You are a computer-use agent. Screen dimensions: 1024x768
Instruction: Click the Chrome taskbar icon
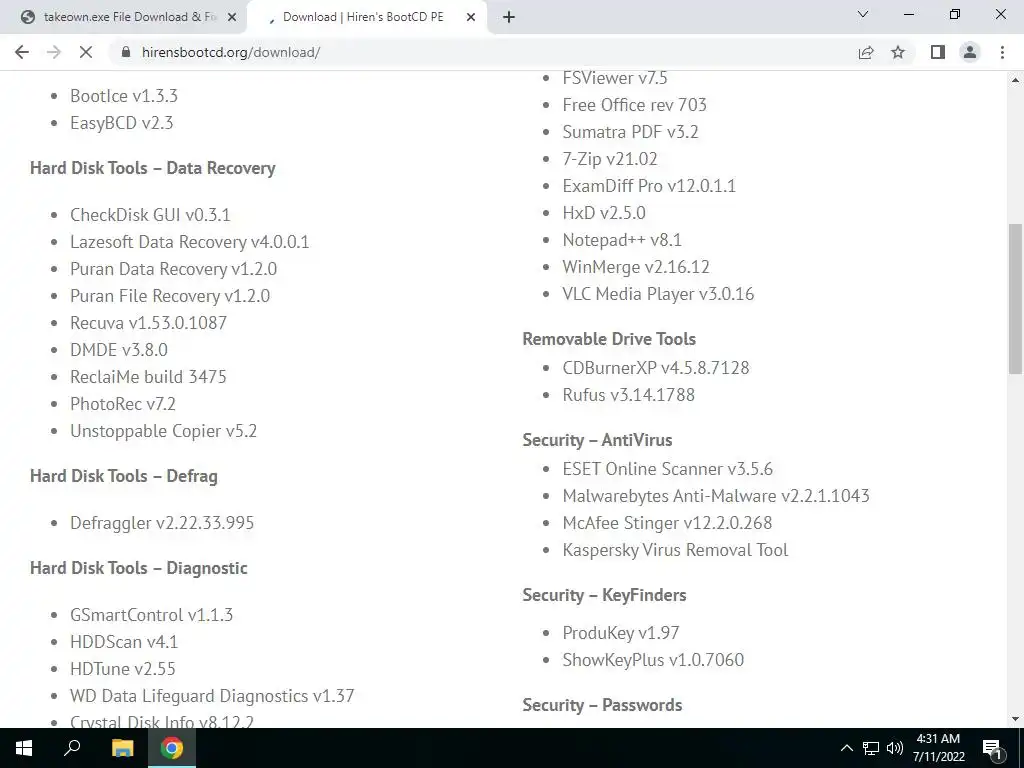pyautogui.click(x=172, y=748)
